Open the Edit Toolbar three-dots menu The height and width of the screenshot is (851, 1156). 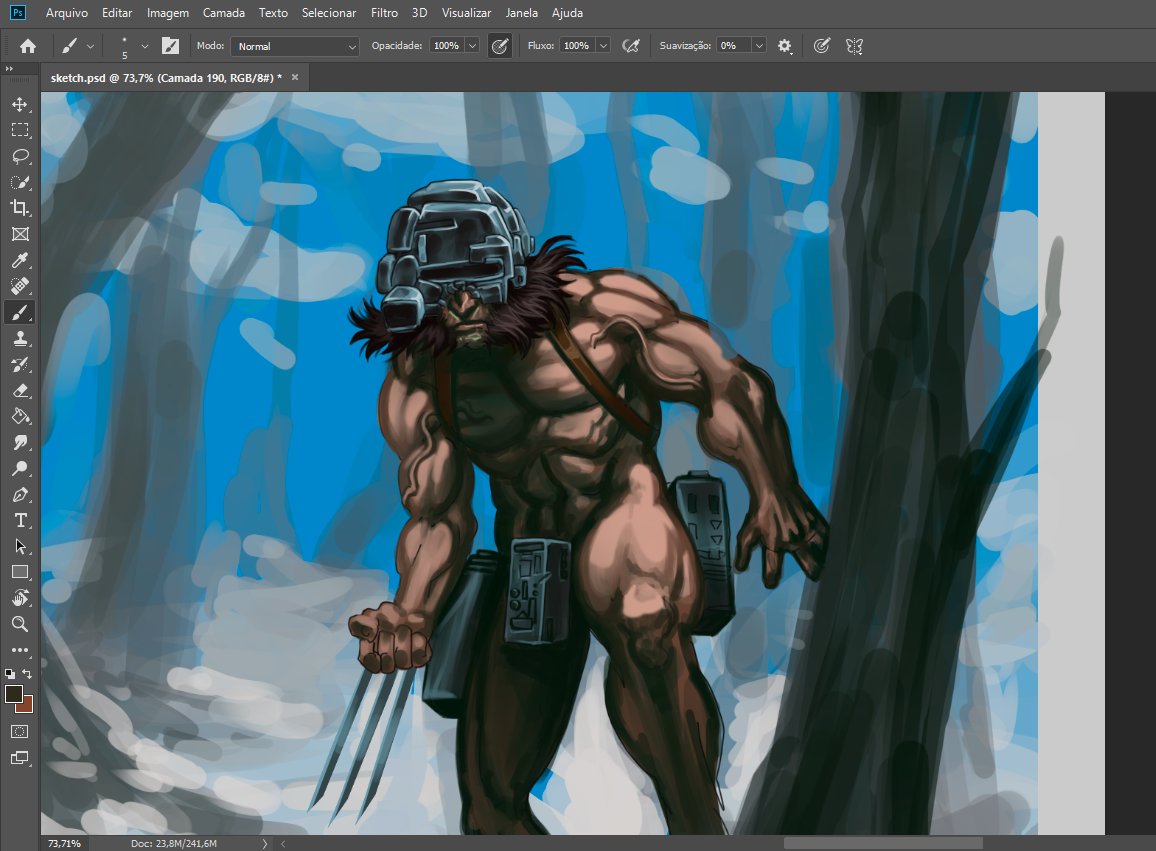point(20,650)
